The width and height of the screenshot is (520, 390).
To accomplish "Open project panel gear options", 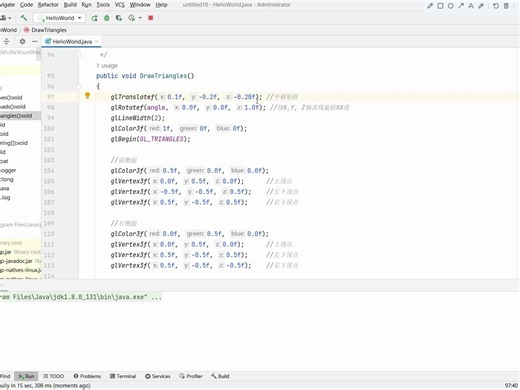I will [x=22, y=41].
